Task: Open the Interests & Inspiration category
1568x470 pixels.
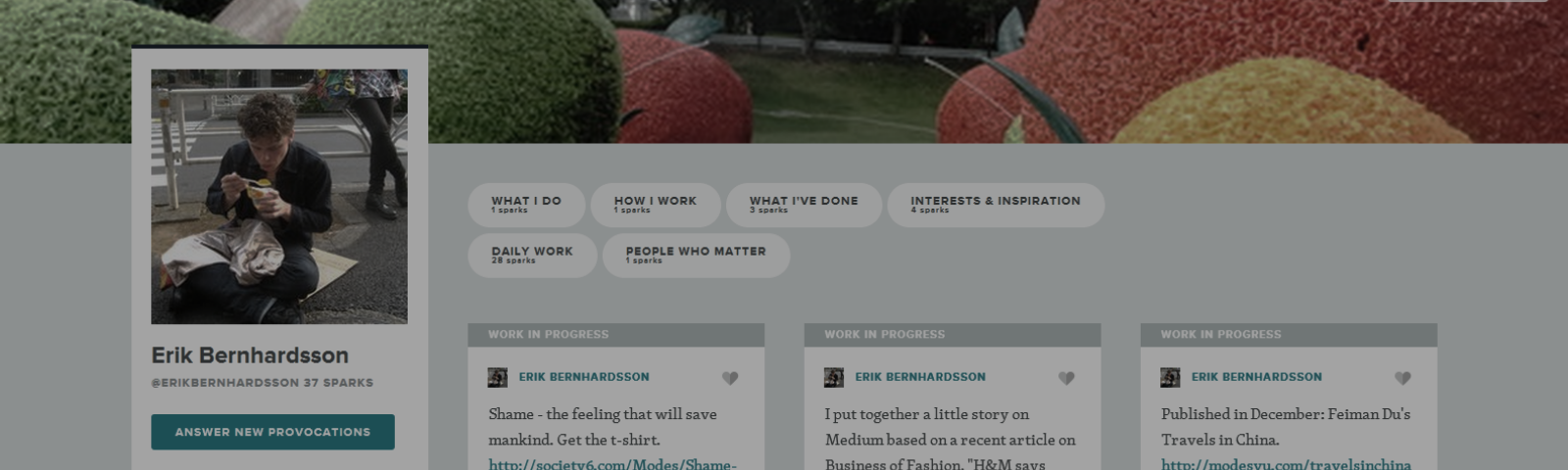Action: 996,205
